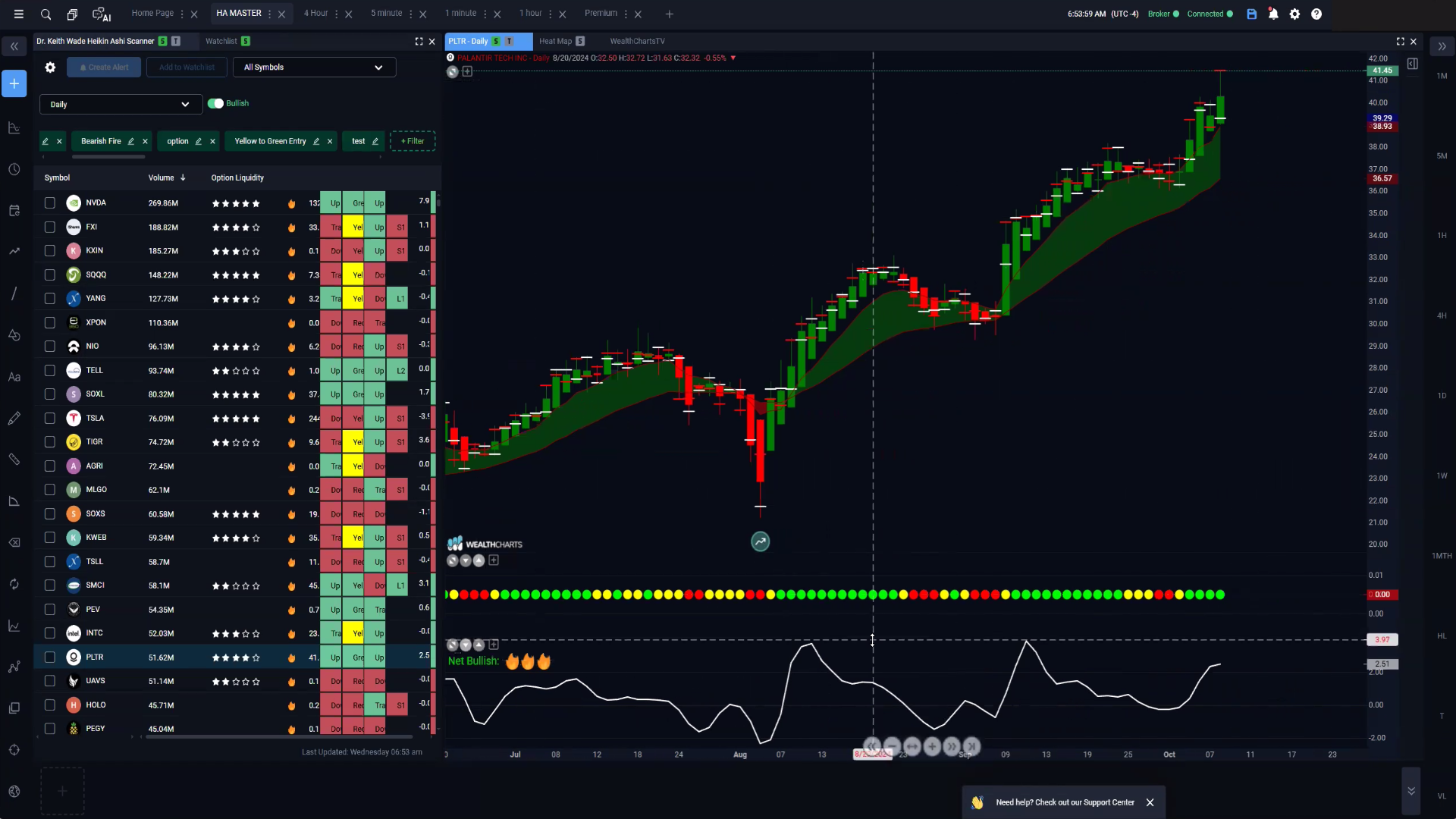Open the HA MASTER tab options menu
1456x819 pixels.
pos(269,14)
